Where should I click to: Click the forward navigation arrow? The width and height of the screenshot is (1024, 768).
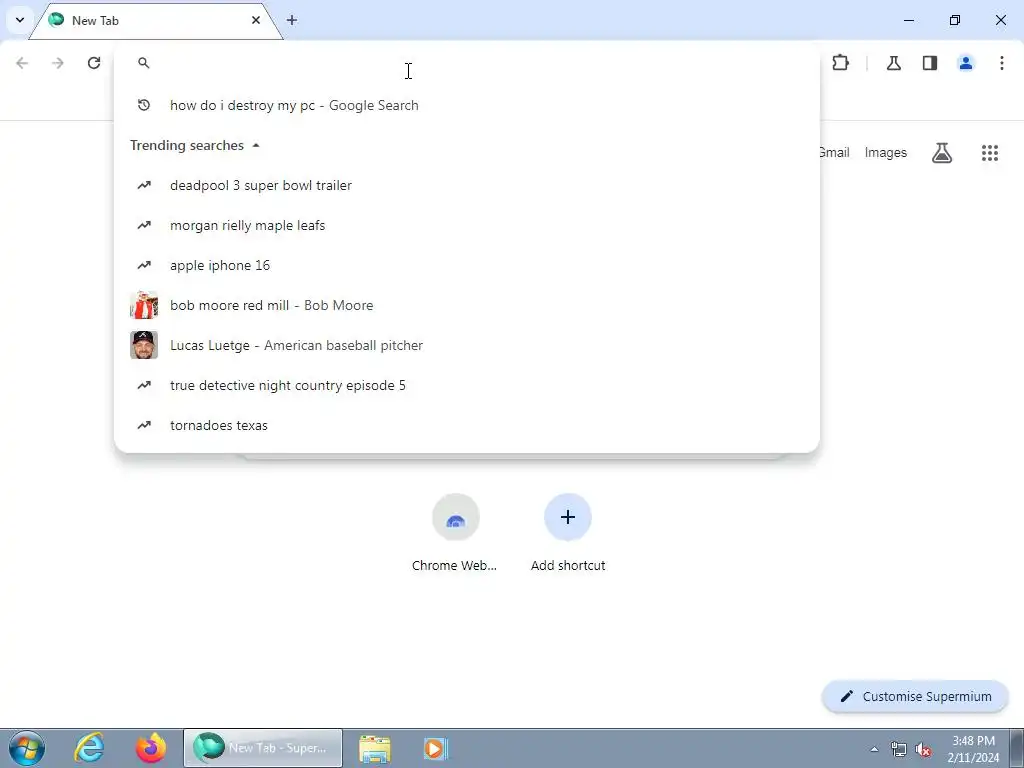(x=58, y=63)
